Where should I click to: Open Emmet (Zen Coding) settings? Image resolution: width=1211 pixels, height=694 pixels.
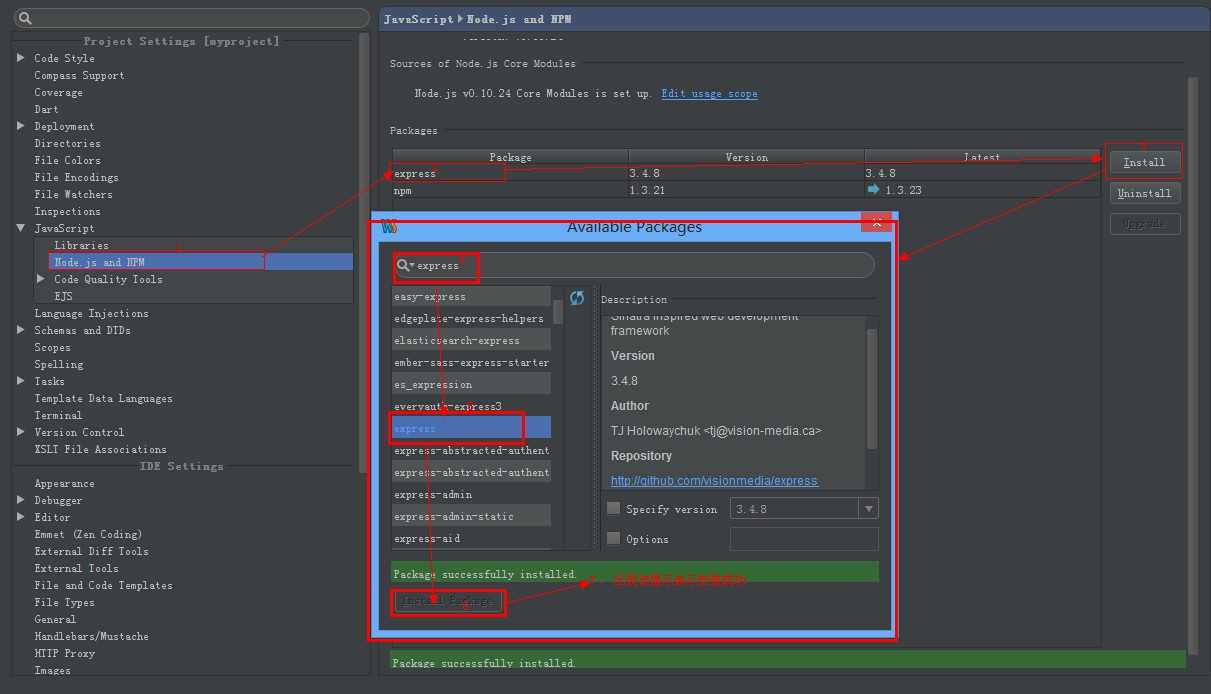point(88,534)
